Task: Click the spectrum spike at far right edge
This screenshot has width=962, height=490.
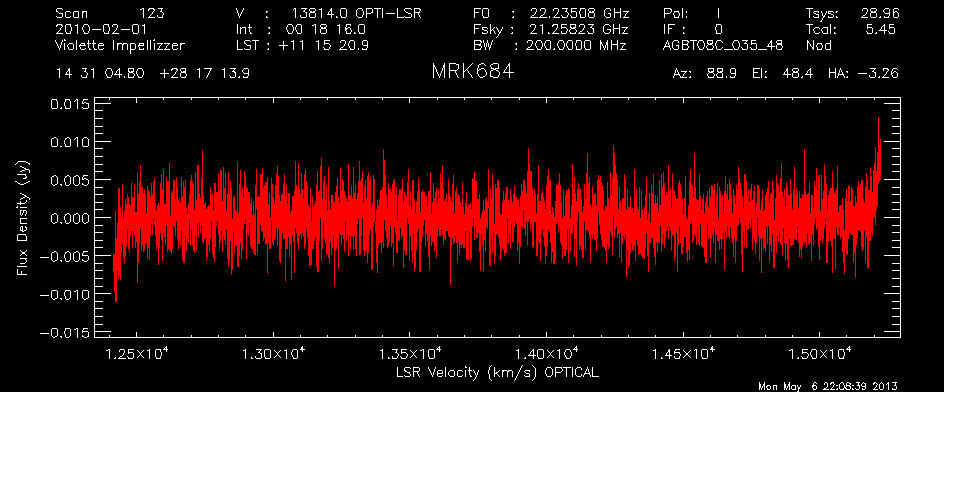Action: (879, 150)
